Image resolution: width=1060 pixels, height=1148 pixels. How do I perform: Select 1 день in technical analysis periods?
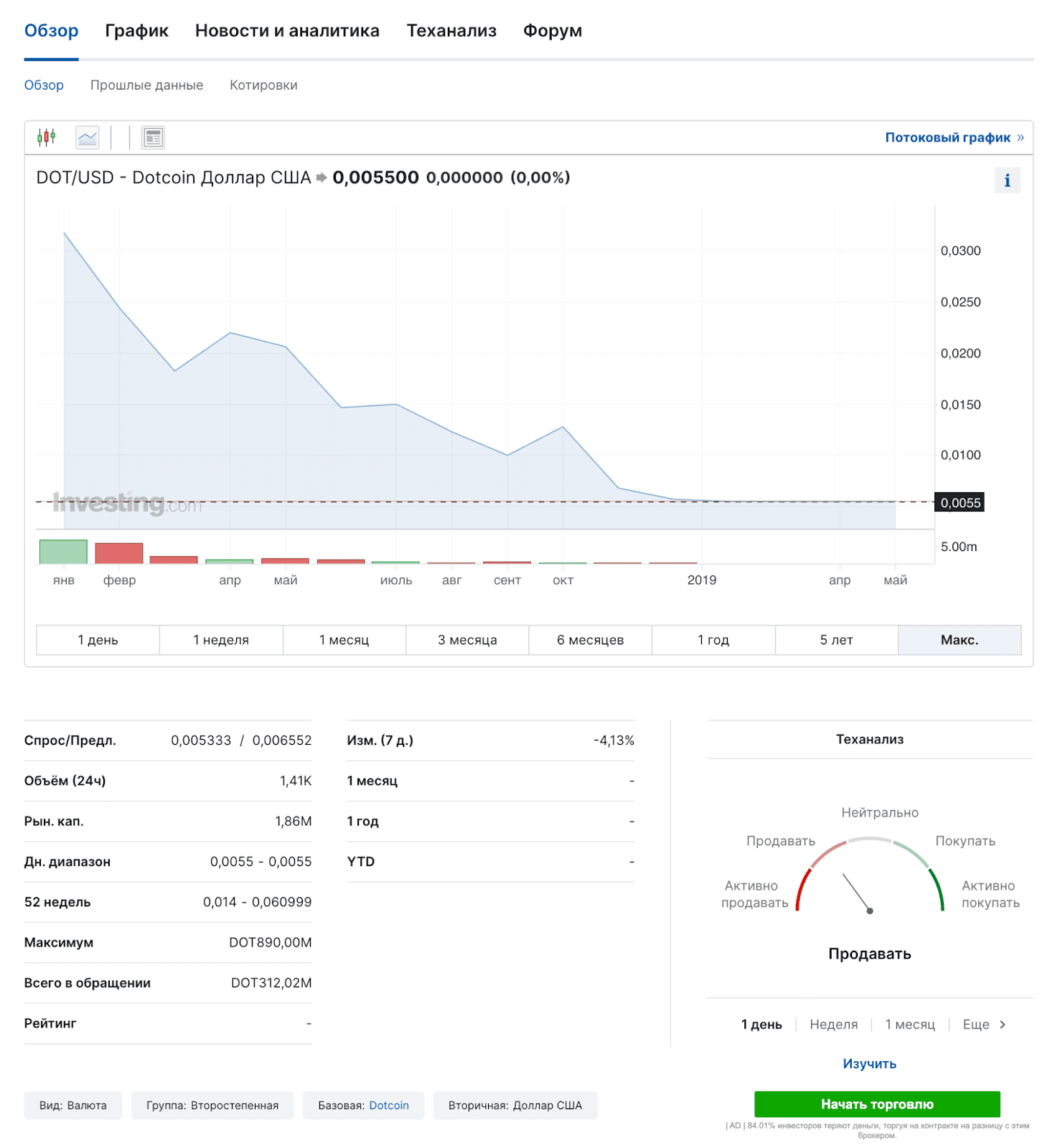click(761, 1025)
